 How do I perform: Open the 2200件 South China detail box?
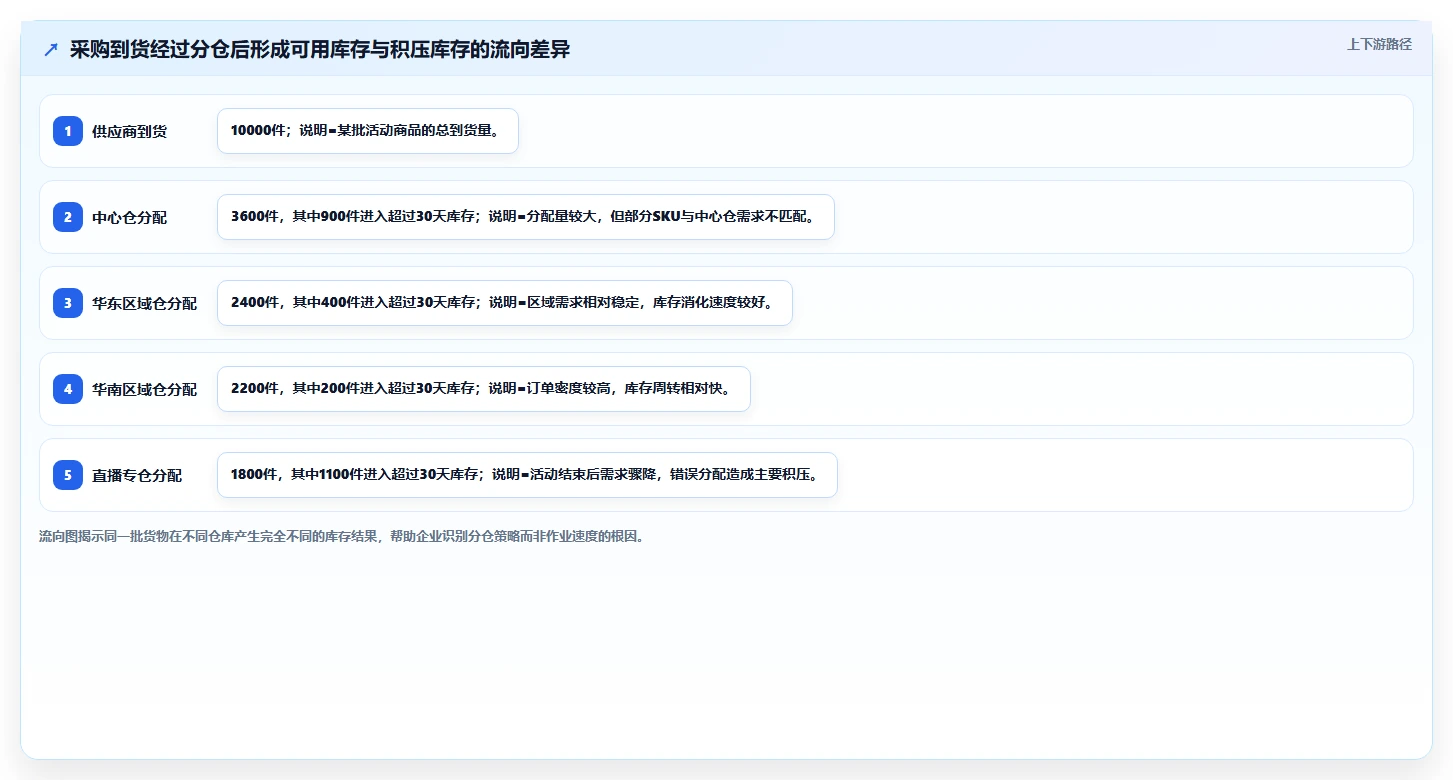pyautogui.click(x=484, y=389)
